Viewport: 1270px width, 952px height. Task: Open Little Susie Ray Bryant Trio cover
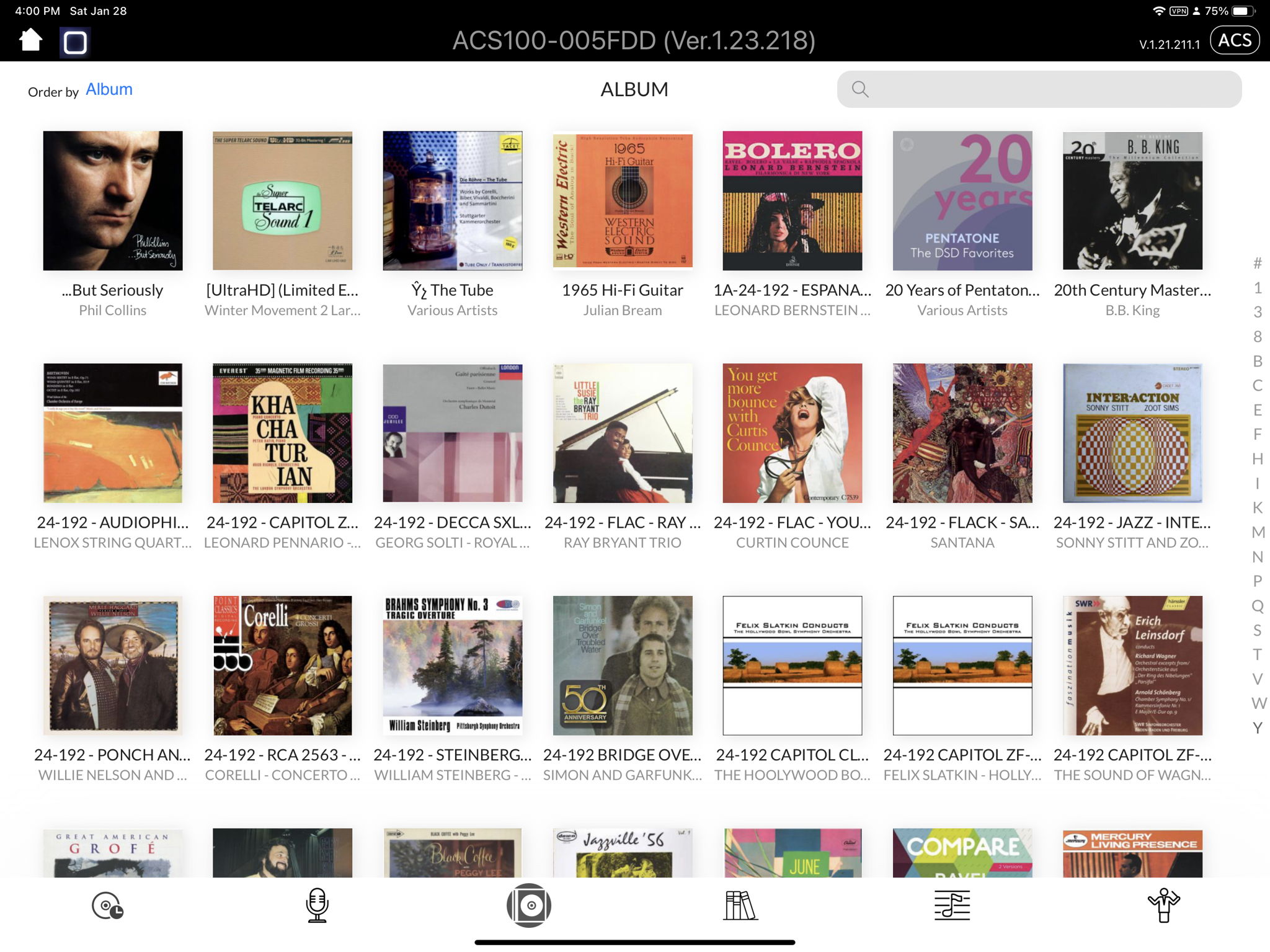tap(623, 433)
